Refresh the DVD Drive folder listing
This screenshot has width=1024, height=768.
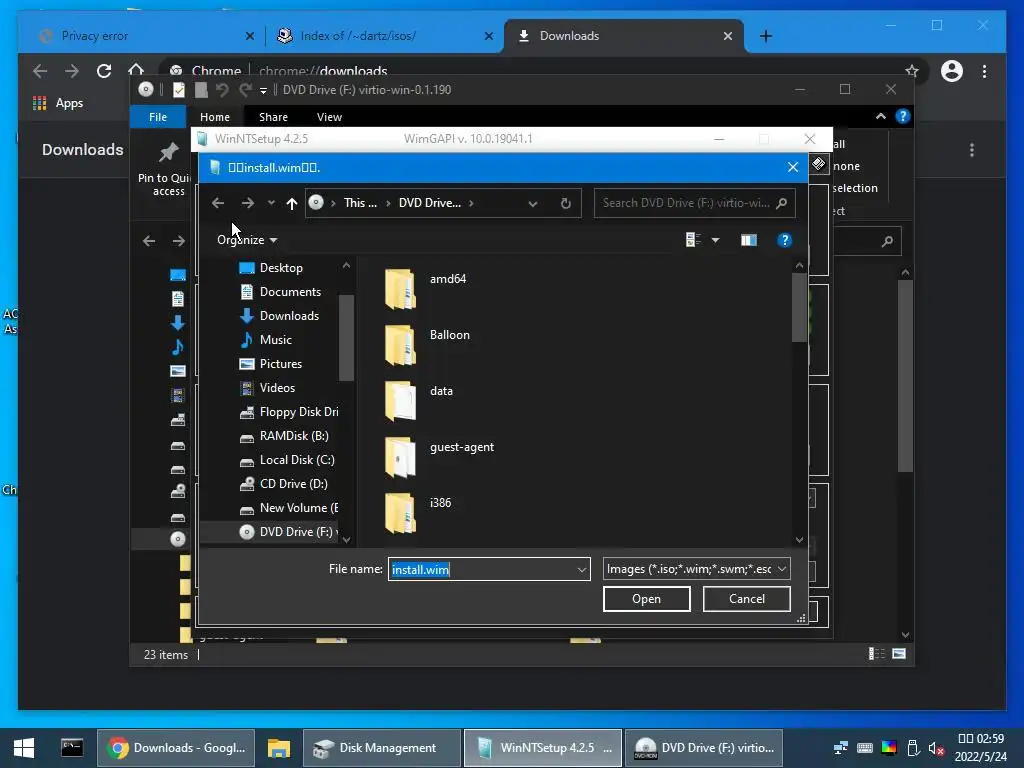[566, 203]
